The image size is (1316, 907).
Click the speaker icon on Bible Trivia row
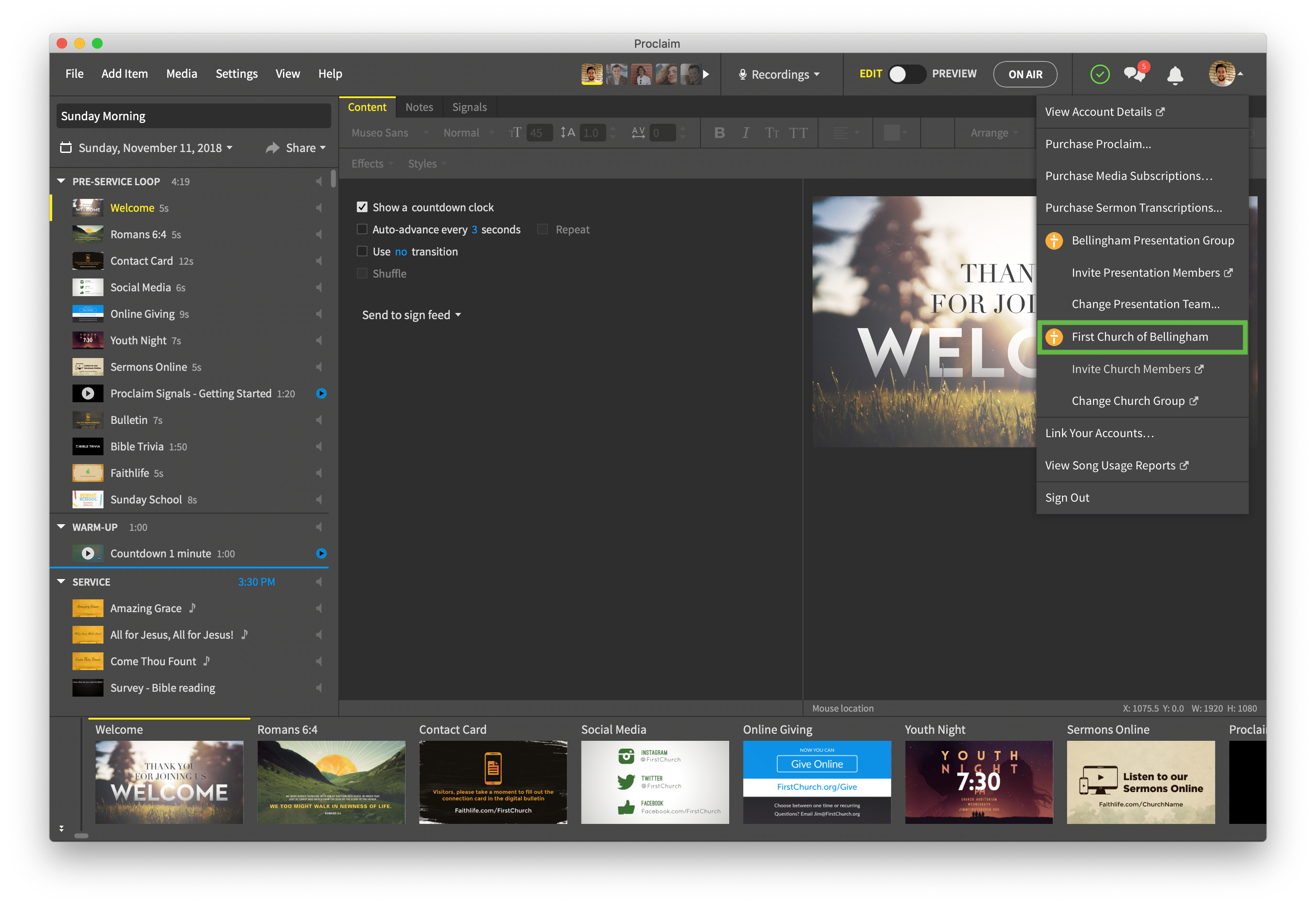[319, 447]
